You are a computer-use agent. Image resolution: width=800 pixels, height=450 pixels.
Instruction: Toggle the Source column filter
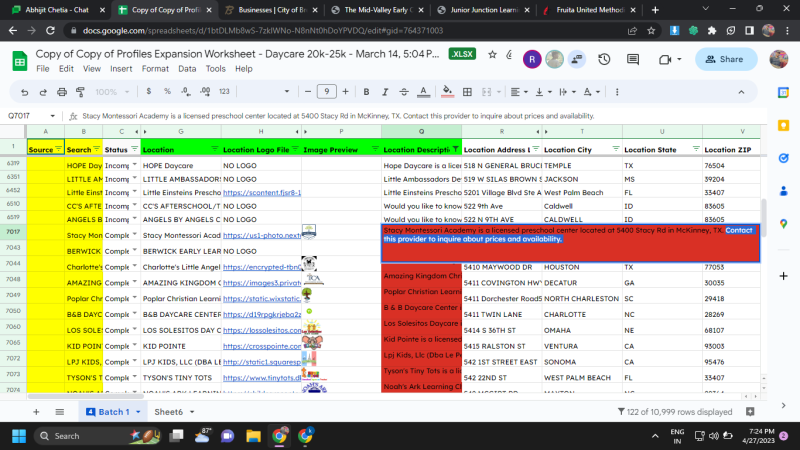[59, 149]
